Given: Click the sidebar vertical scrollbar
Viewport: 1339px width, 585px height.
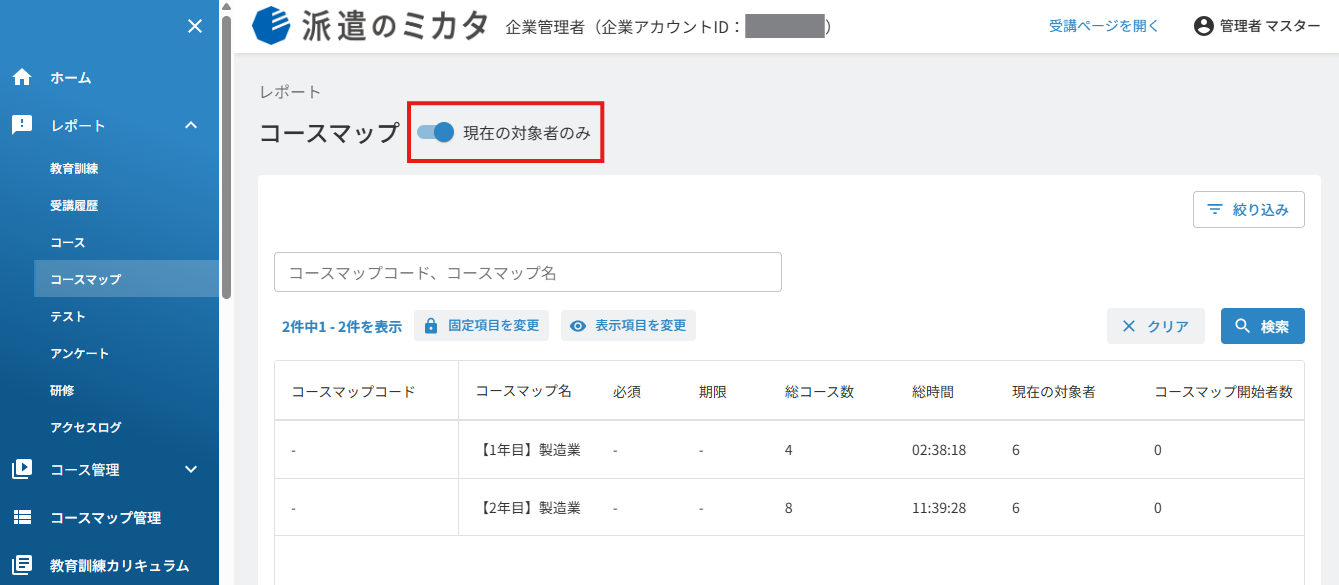Looking at the screenshot, I should click(x=227, y=158).
